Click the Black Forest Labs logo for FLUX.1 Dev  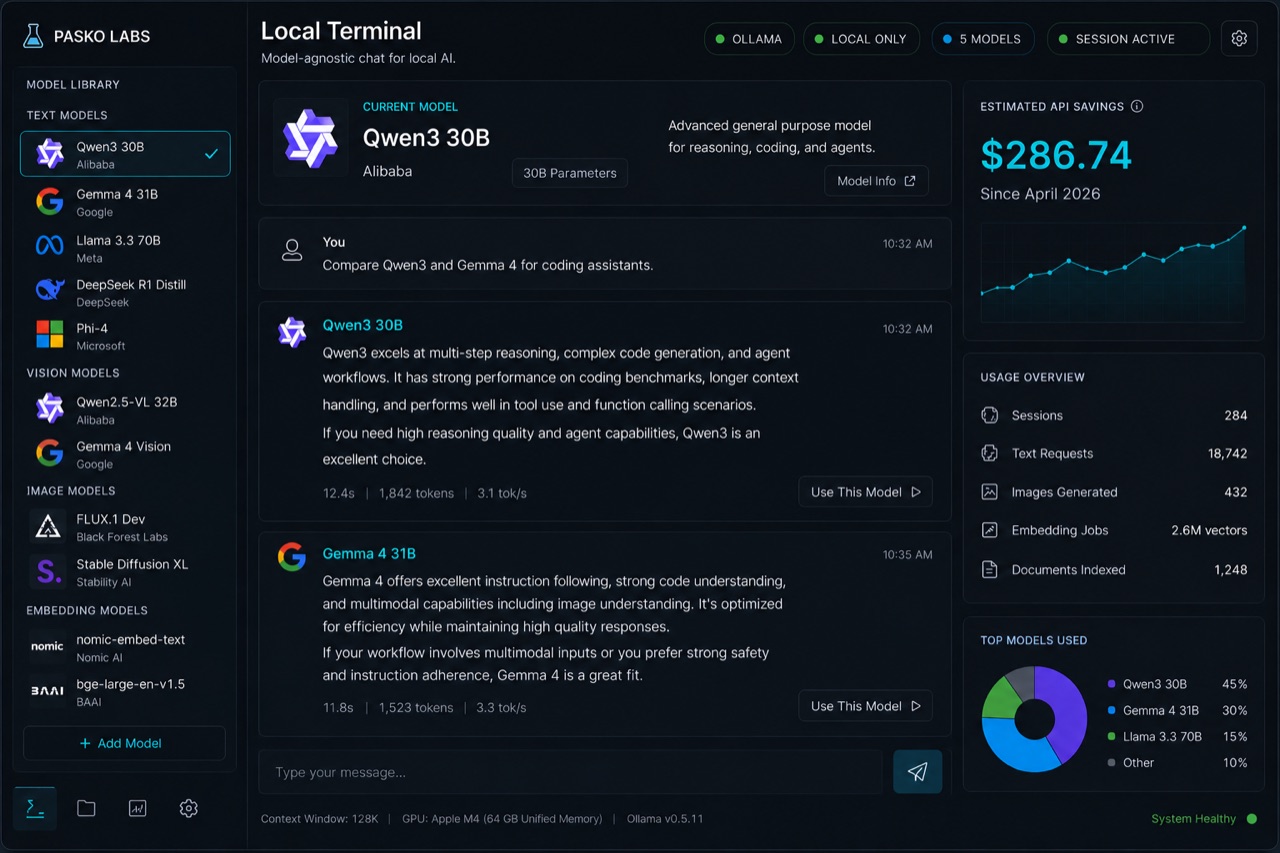click(47, 527)
